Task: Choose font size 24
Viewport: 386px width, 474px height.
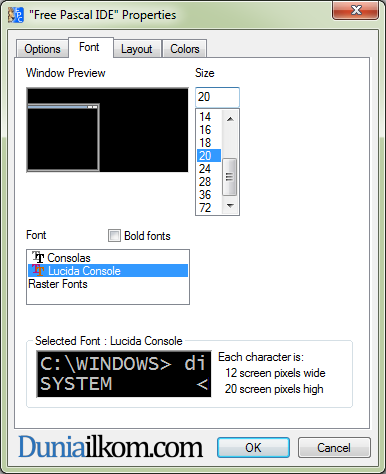Action: click(209, 169)
